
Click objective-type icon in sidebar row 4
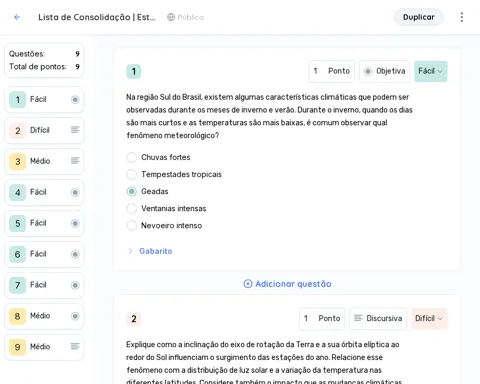coord(75,192)
